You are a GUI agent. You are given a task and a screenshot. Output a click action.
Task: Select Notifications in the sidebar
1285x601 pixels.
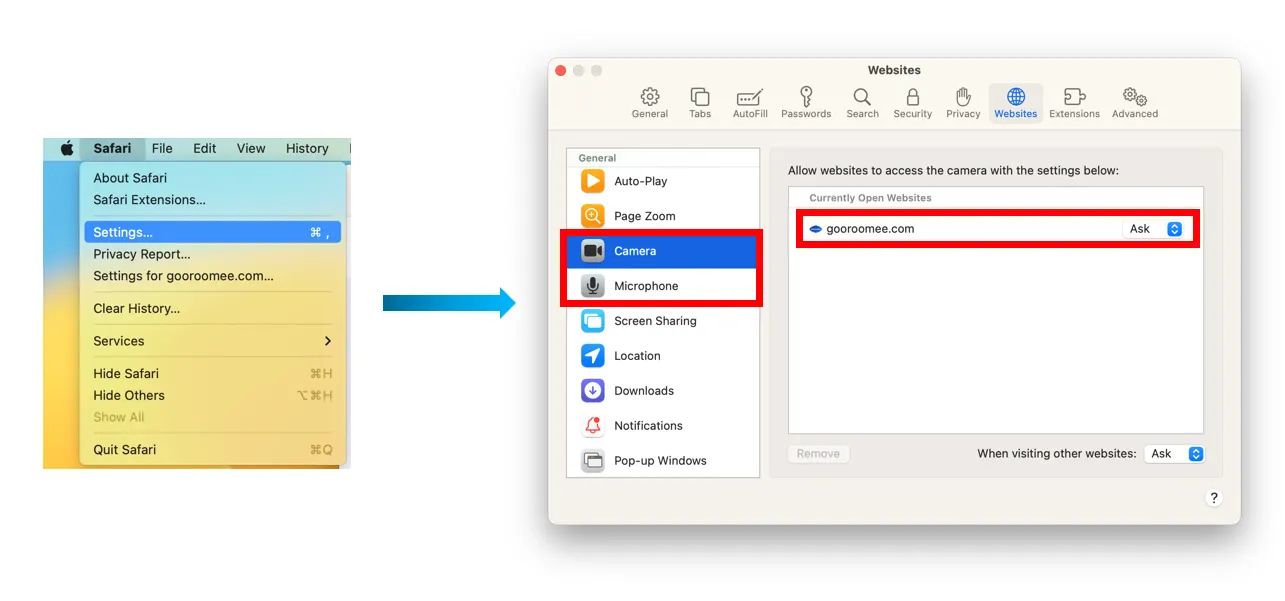[663, 426]
